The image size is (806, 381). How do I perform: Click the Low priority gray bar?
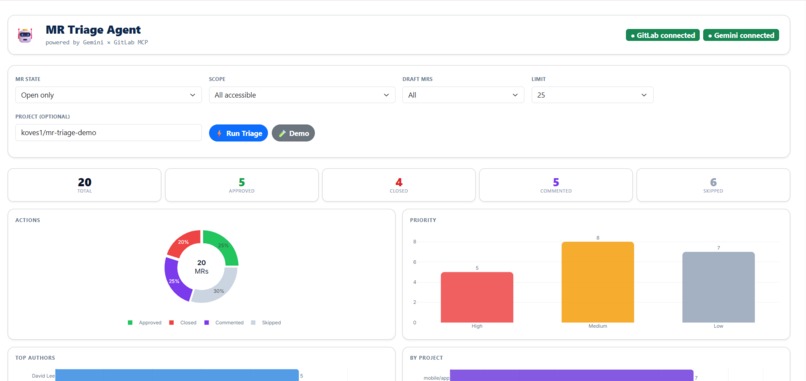point(719,287)
